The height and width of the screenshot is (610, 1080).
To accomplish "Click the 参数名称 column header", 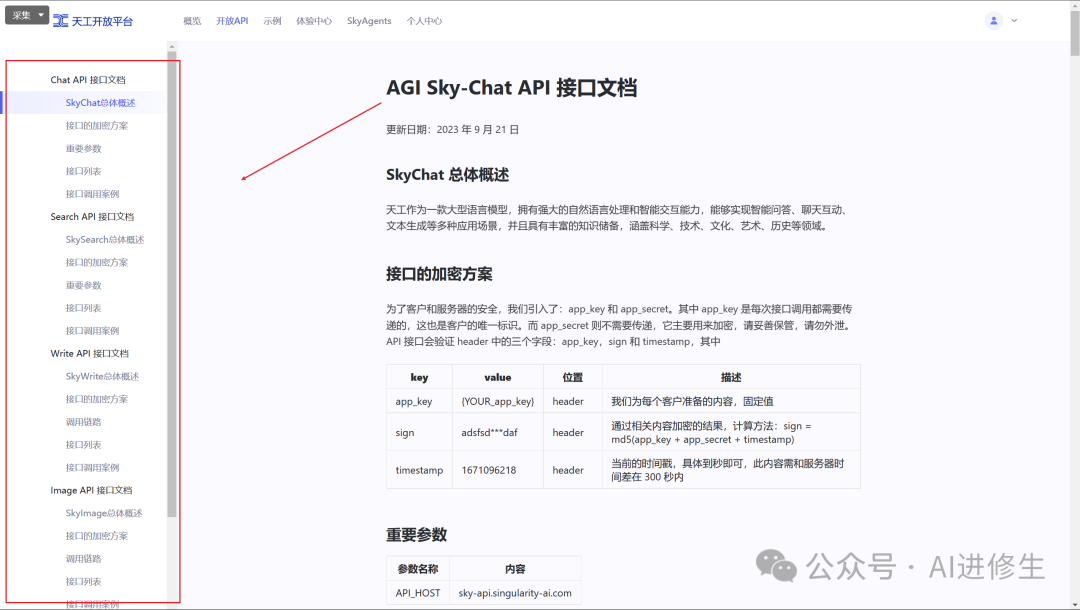I will click(x=418, y=569).
